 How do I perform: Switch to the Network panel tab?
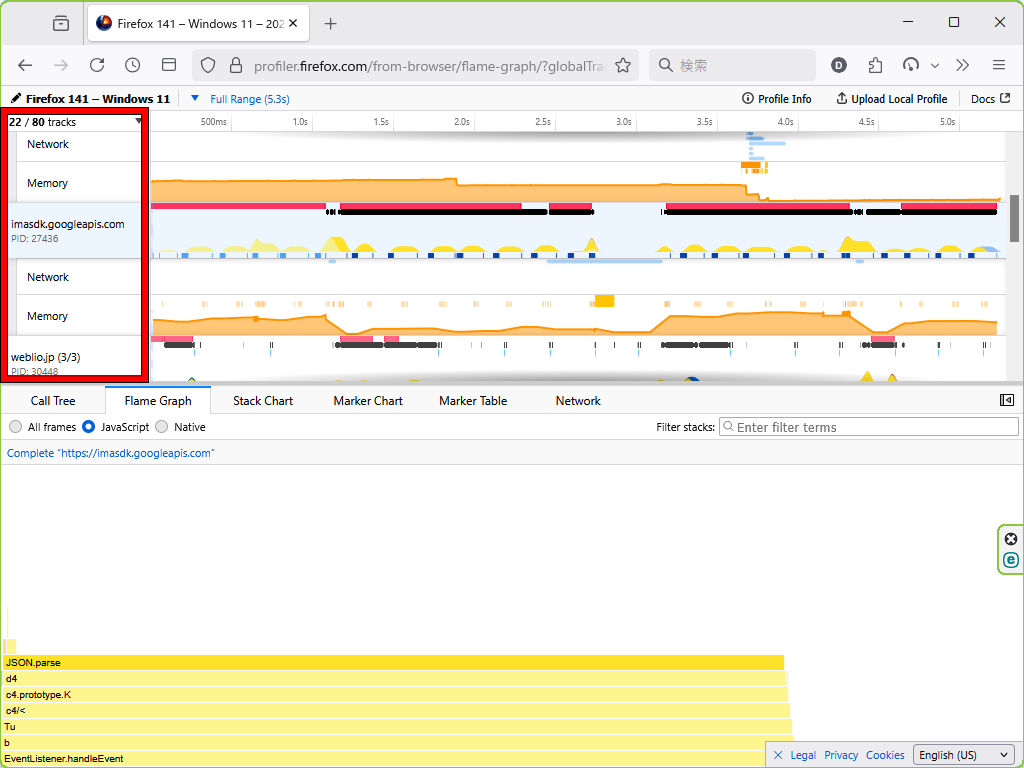(578, 401)
